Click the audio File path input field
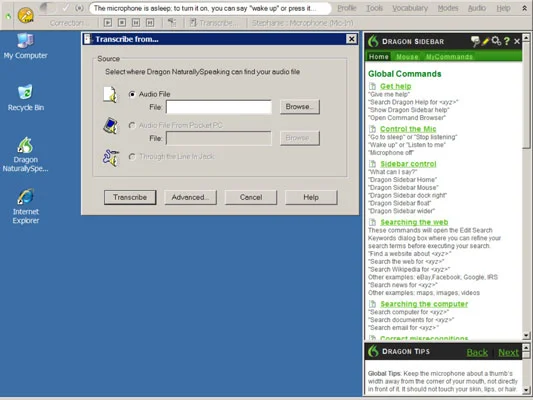 tap(219, 107)
